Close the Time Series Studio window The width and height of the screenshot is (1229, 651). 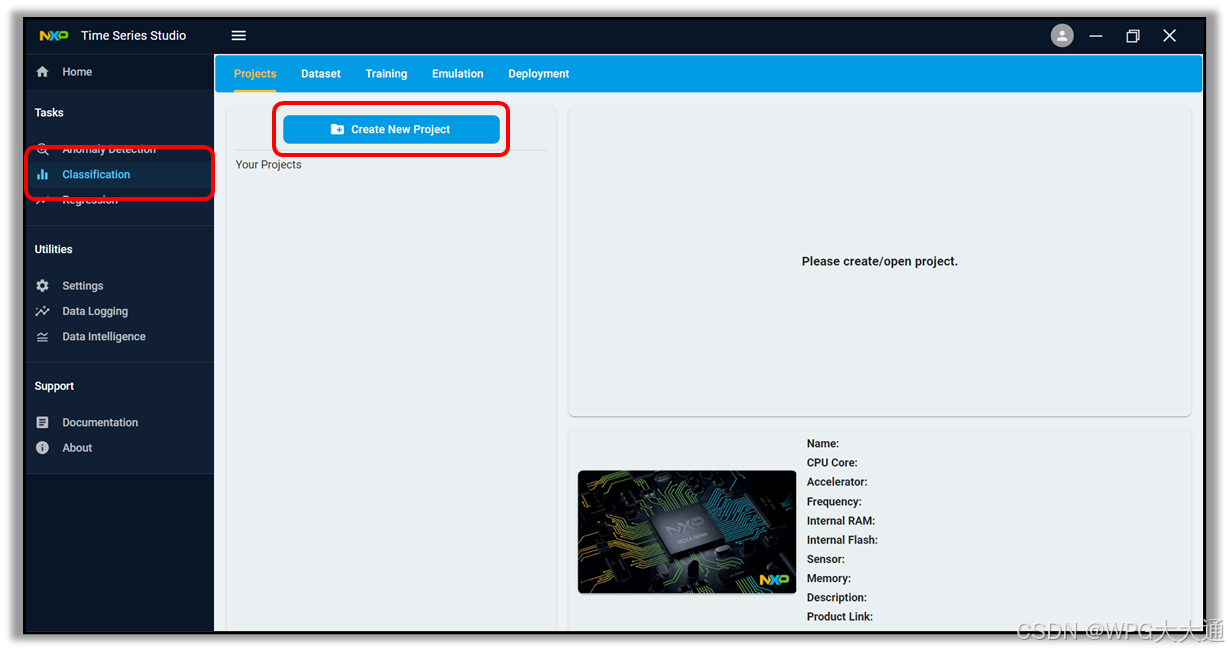coord(1169,36)
